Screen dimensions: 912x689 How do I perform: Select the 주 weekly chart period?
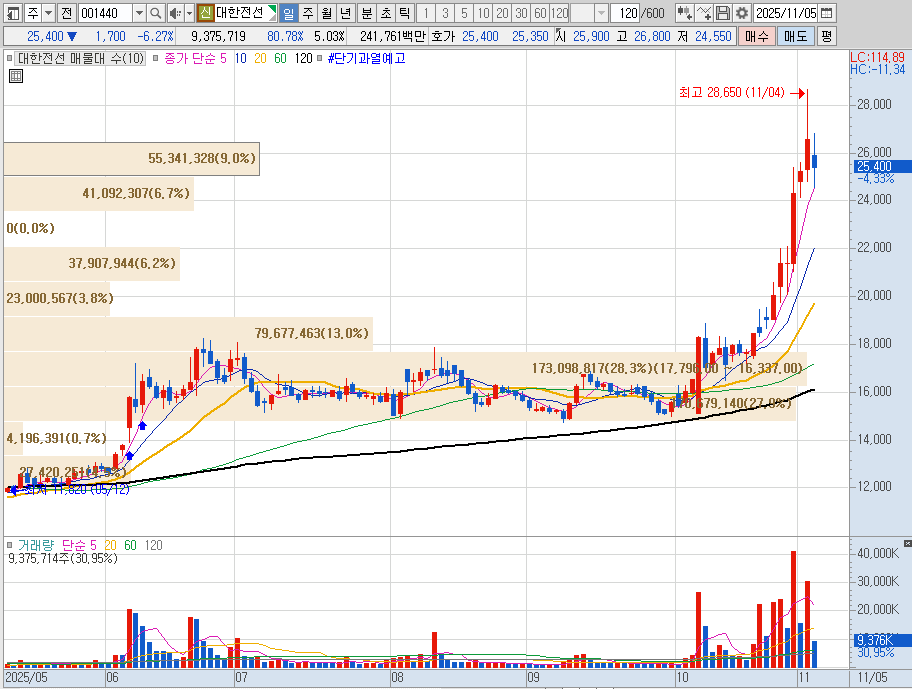tap(308, 13)
